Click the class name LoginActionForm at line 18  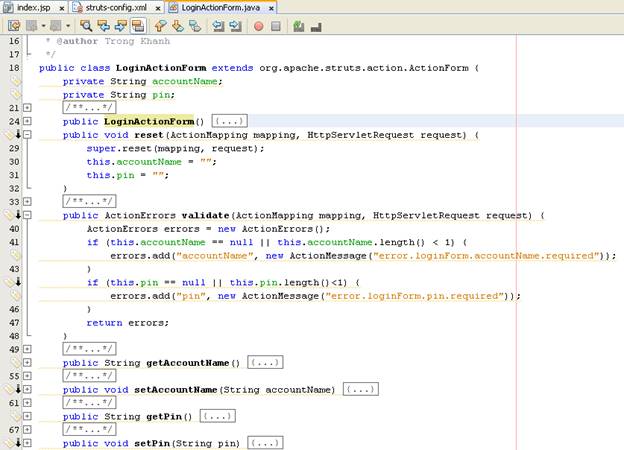click(161, 68)
